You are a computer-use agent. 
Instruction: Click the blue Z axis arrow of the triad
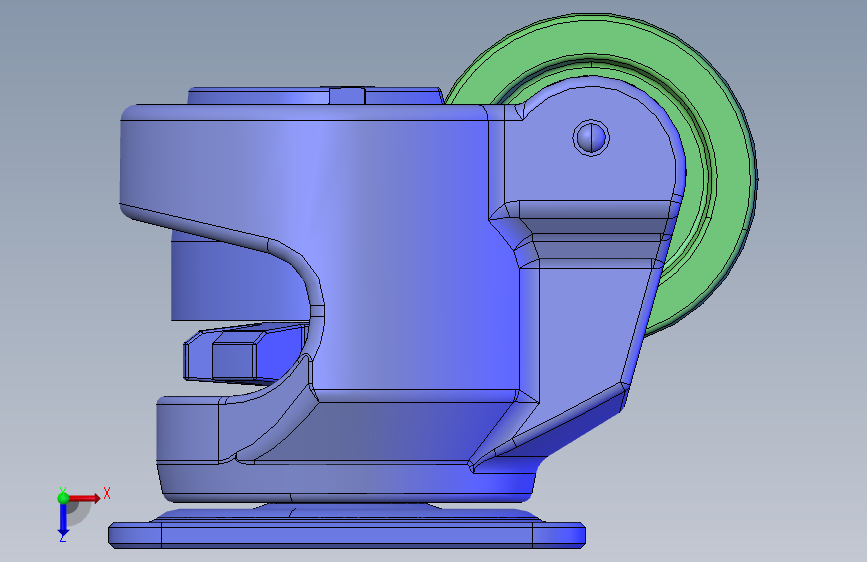point(63,519)
